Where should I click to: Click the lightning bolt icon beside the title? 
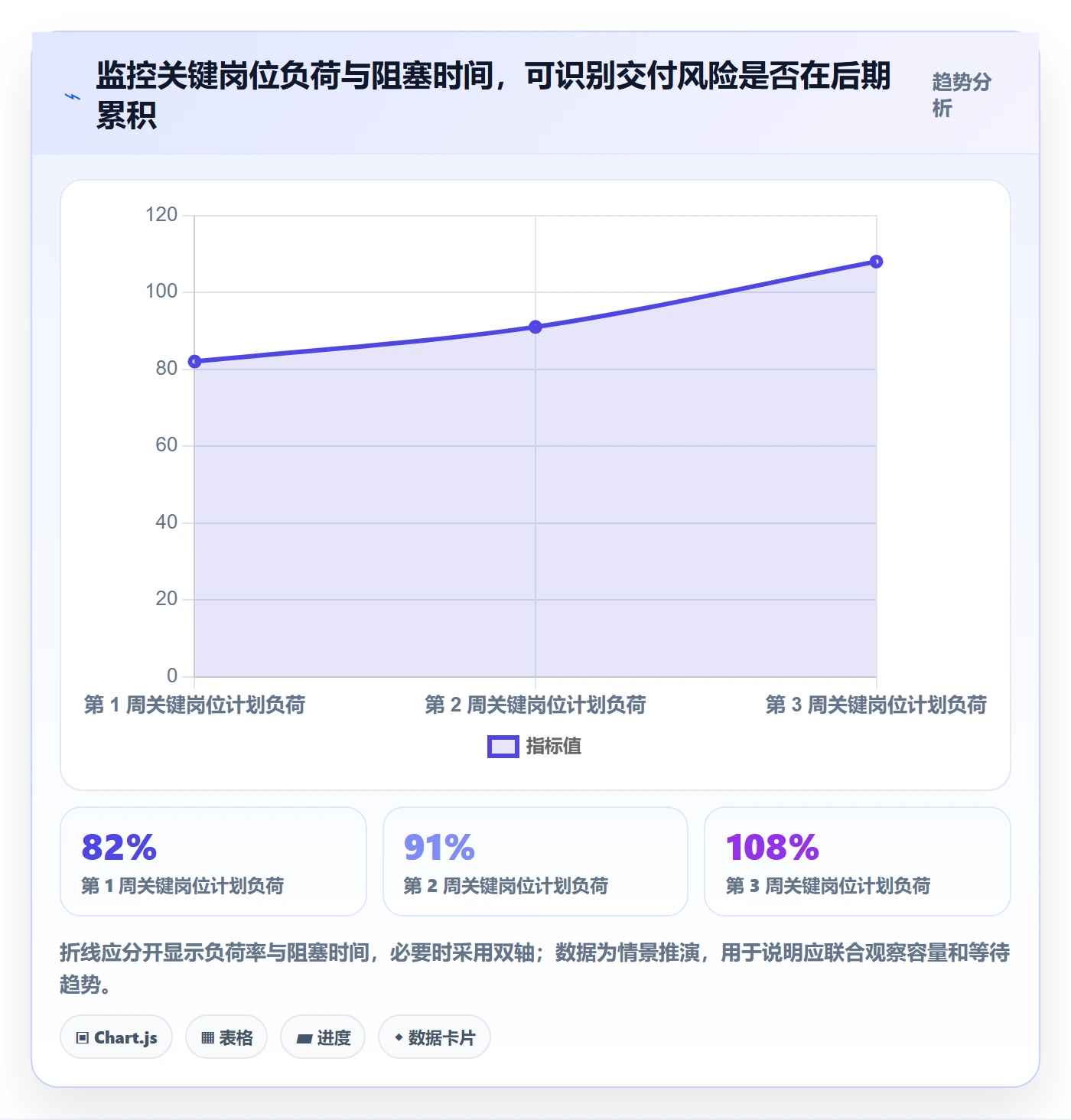pos(73,97)
